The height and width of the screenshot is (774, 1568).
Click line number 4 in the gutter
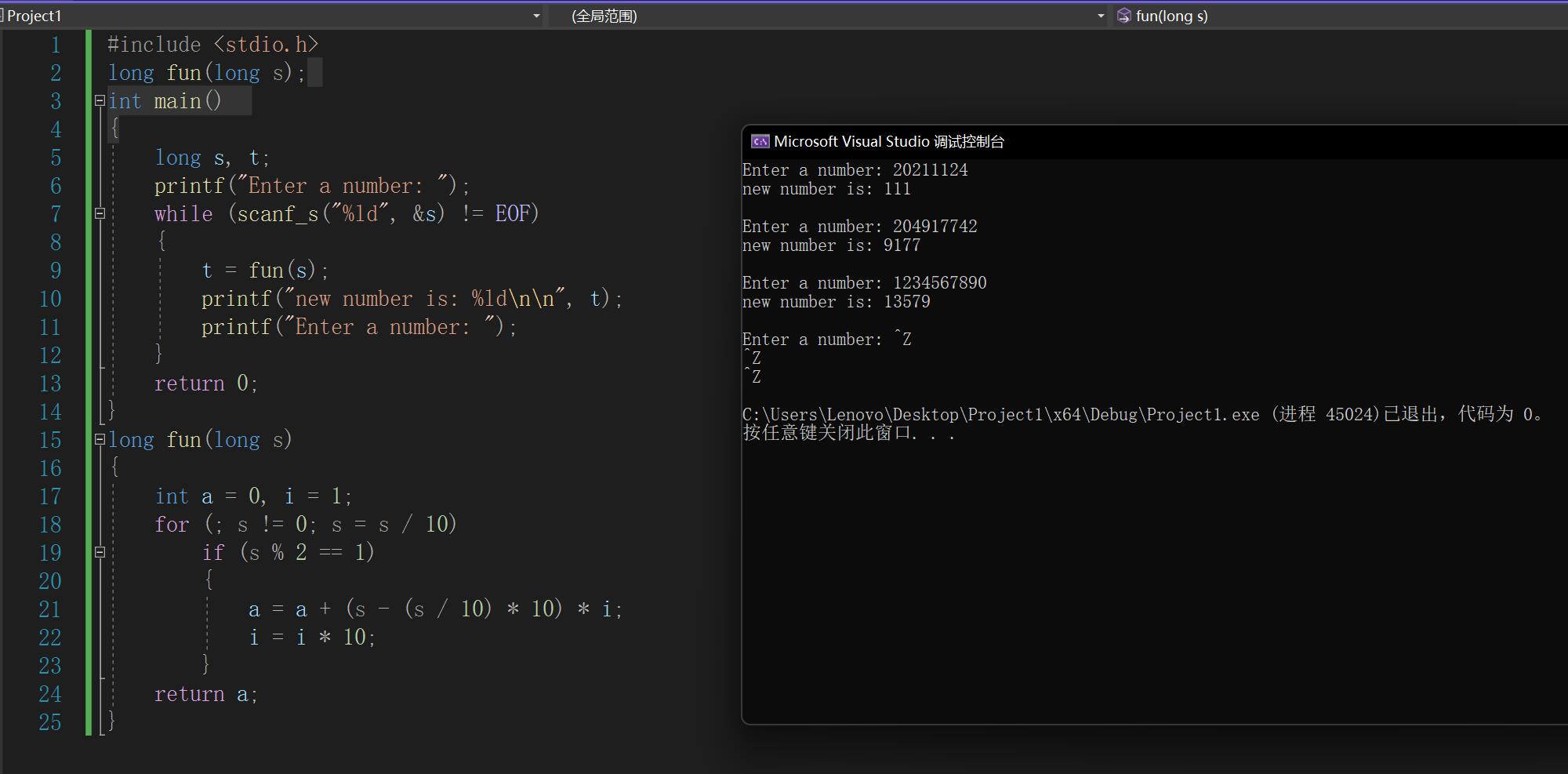tap(56, 129)
